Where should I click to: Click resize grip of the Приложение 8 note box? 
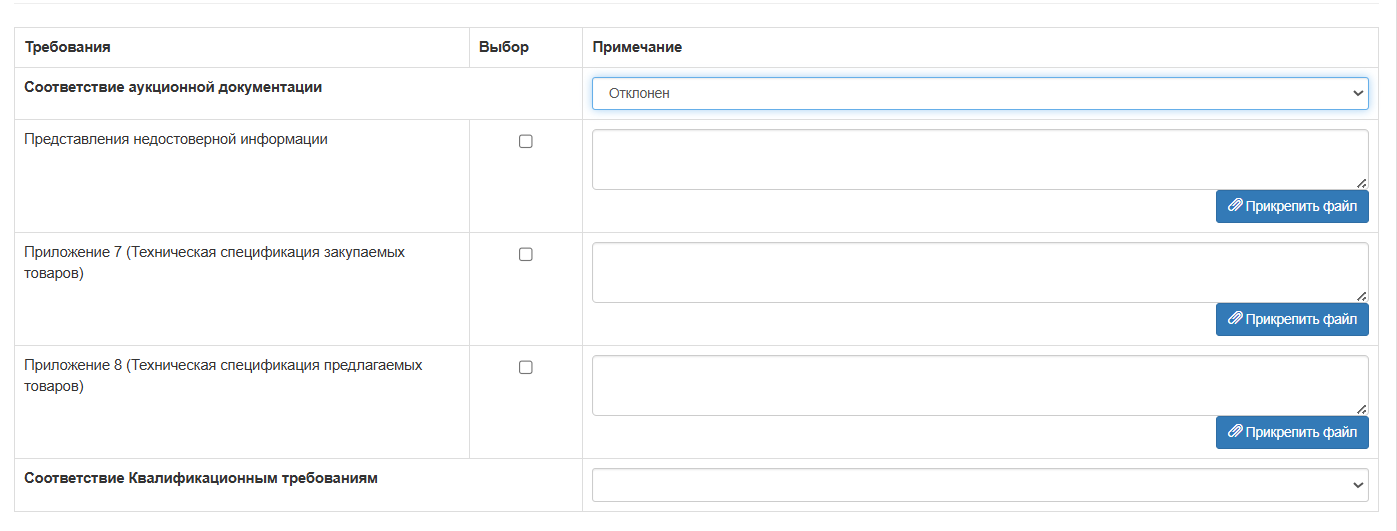tap(1362, 409)
